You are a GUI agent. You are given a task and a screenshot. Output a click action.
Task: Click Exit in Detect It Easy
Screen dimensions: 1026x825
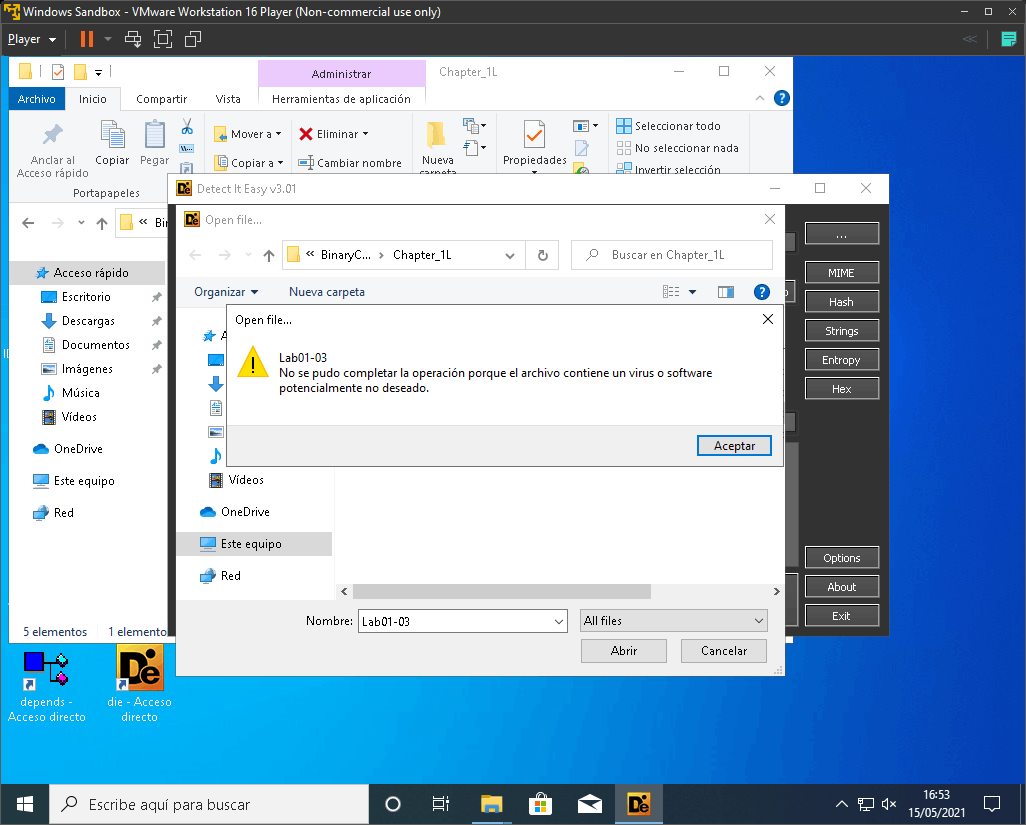point(841,616)
